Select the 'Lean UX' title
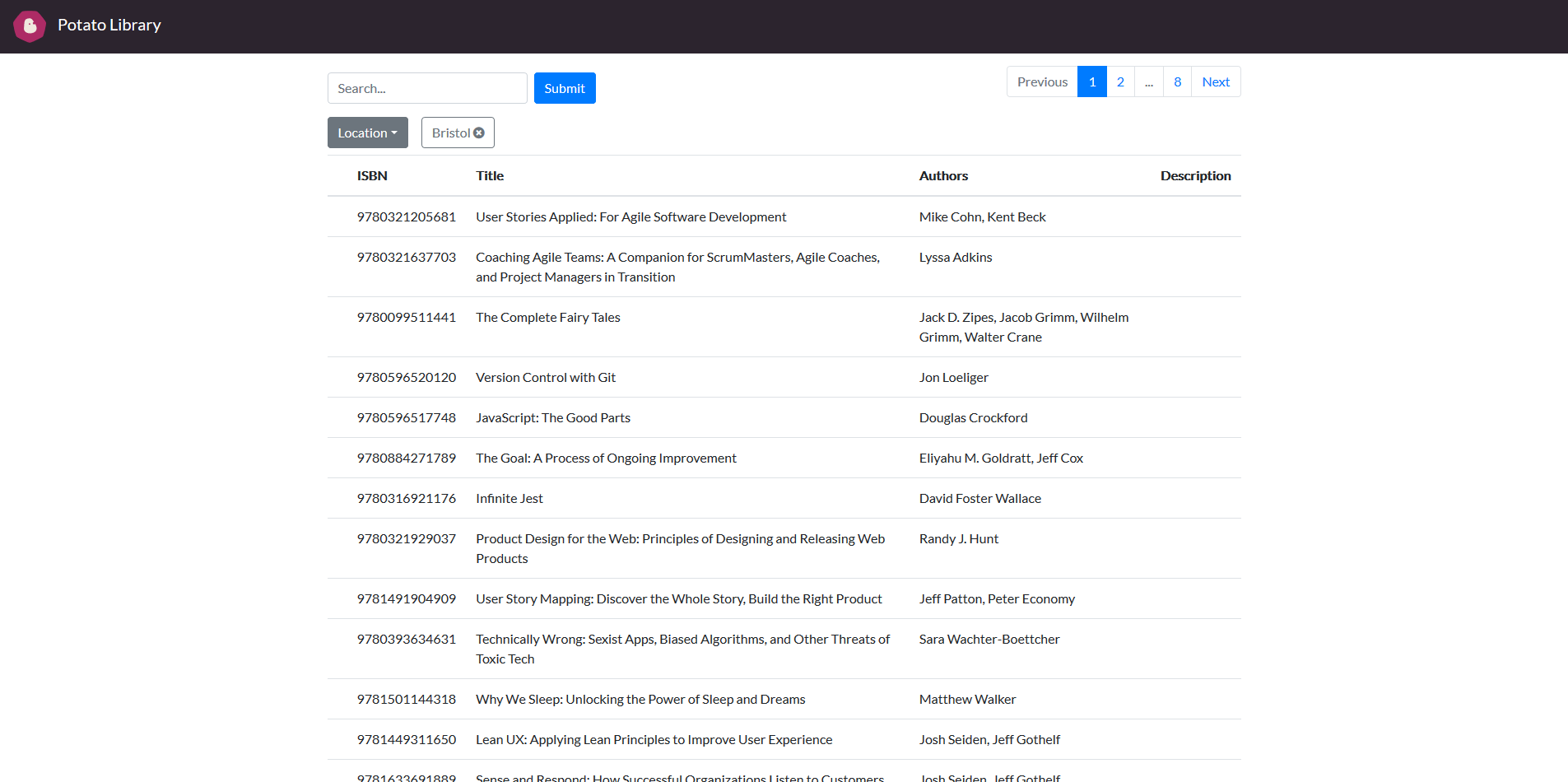This screenshot has height=782, width=1568. pos(654,739)
